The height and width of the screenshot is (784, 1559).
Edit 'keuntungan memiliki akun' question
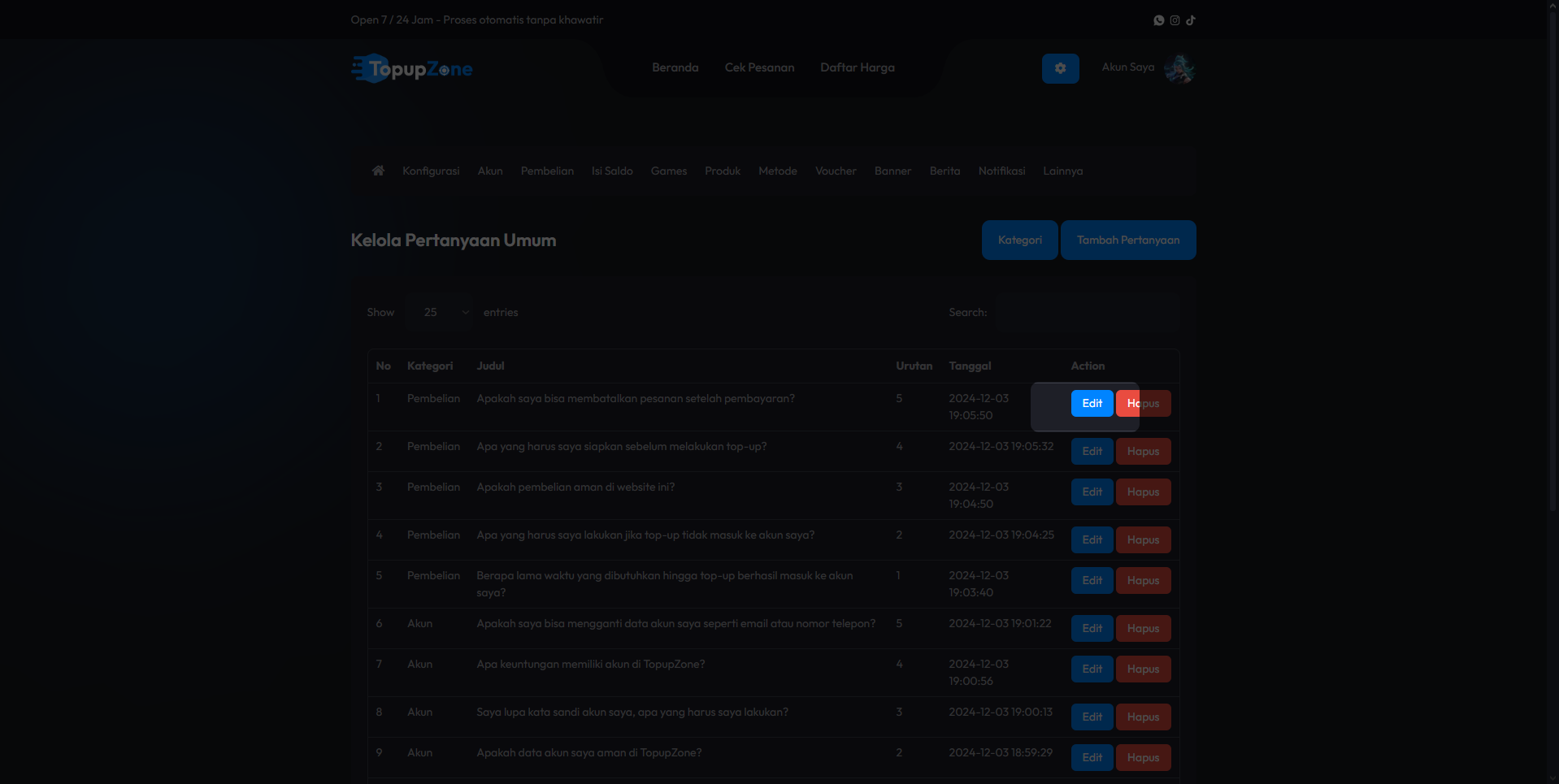[x=1092, y=669]
